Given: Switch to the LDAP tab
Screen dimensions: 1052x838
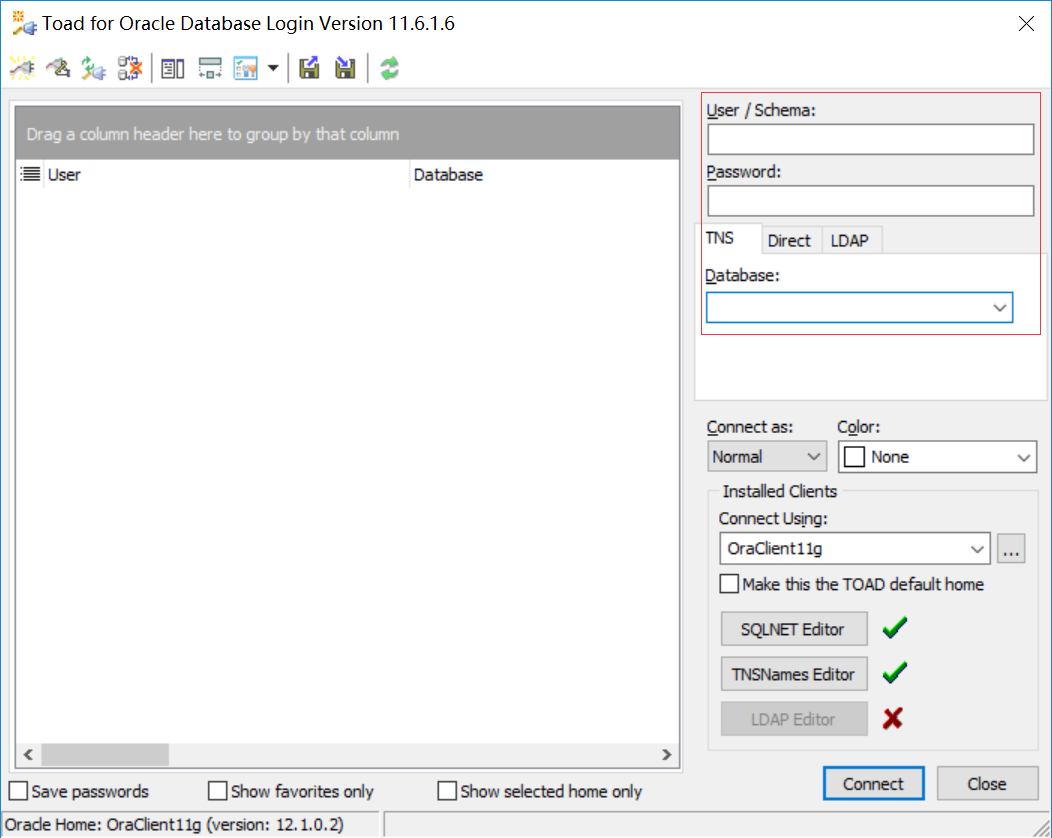Looking at the screenshot, I should (x=849, y=241).
